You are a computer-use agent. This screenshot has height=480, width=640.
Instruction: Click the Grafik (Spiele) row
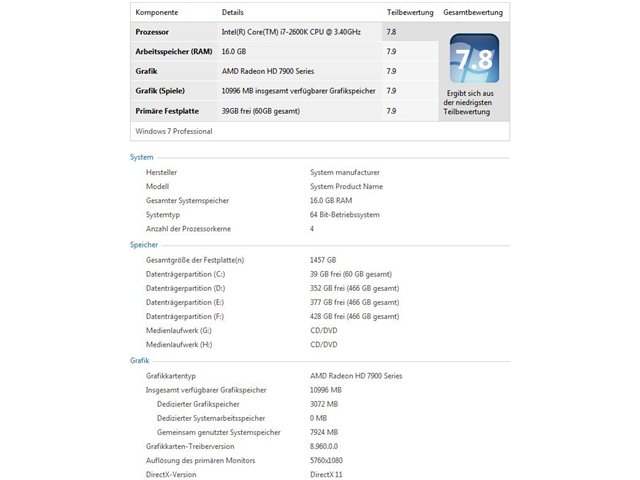(284, 91)
